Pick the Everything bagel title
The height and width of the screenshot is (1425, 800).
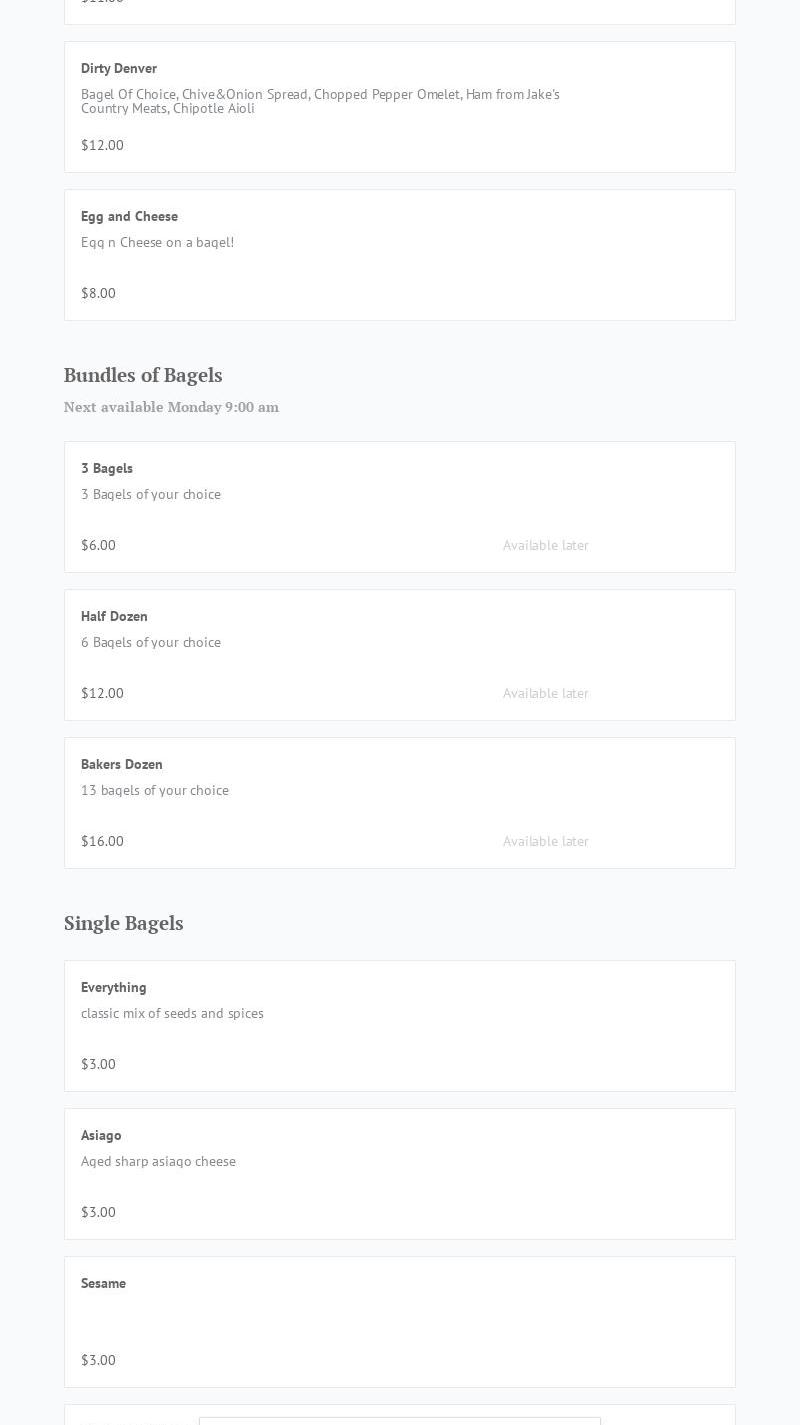tap(114, 987)
